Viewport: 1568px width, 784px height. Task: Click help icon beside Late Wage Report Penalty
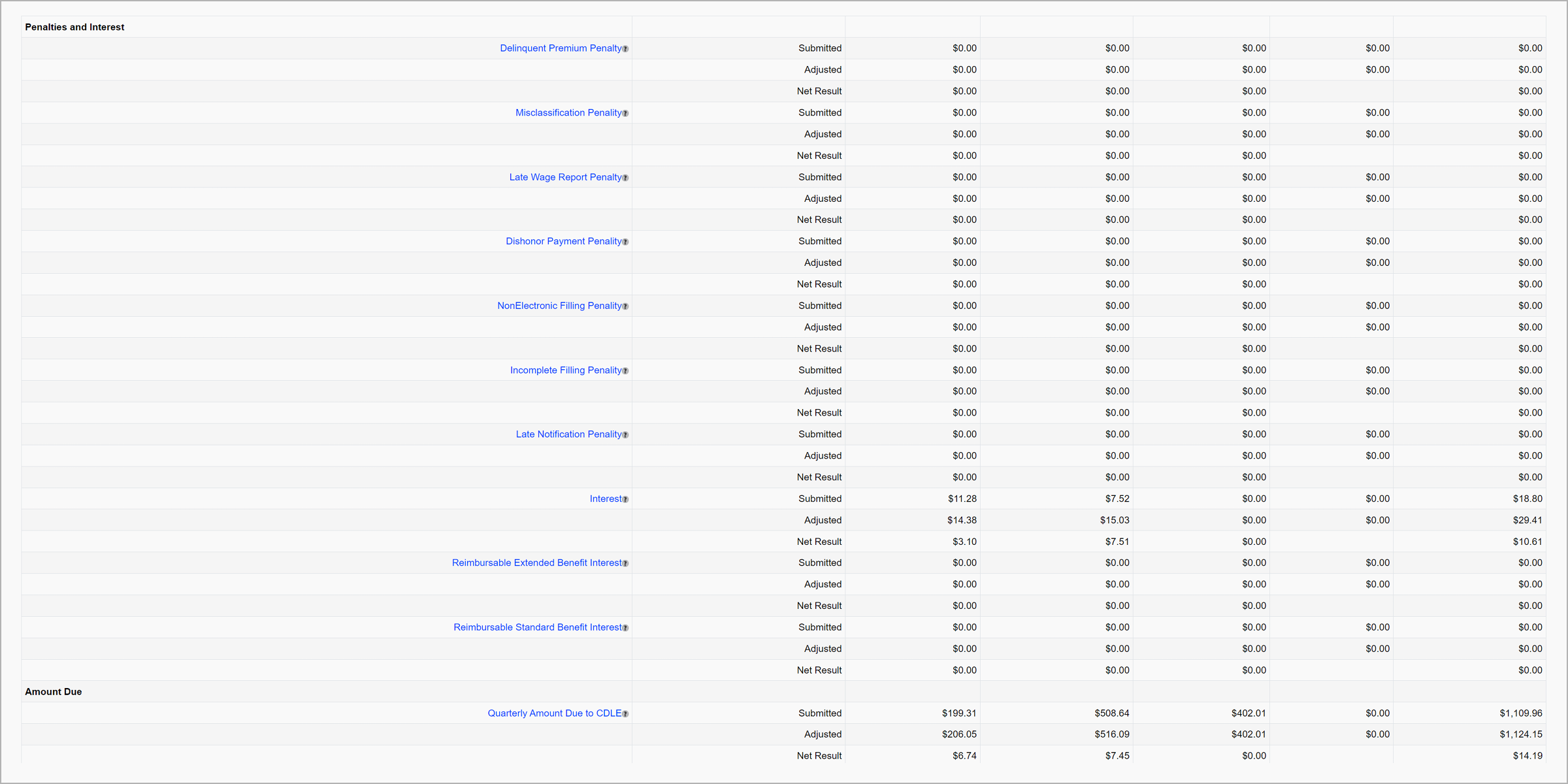click(625, 178)
